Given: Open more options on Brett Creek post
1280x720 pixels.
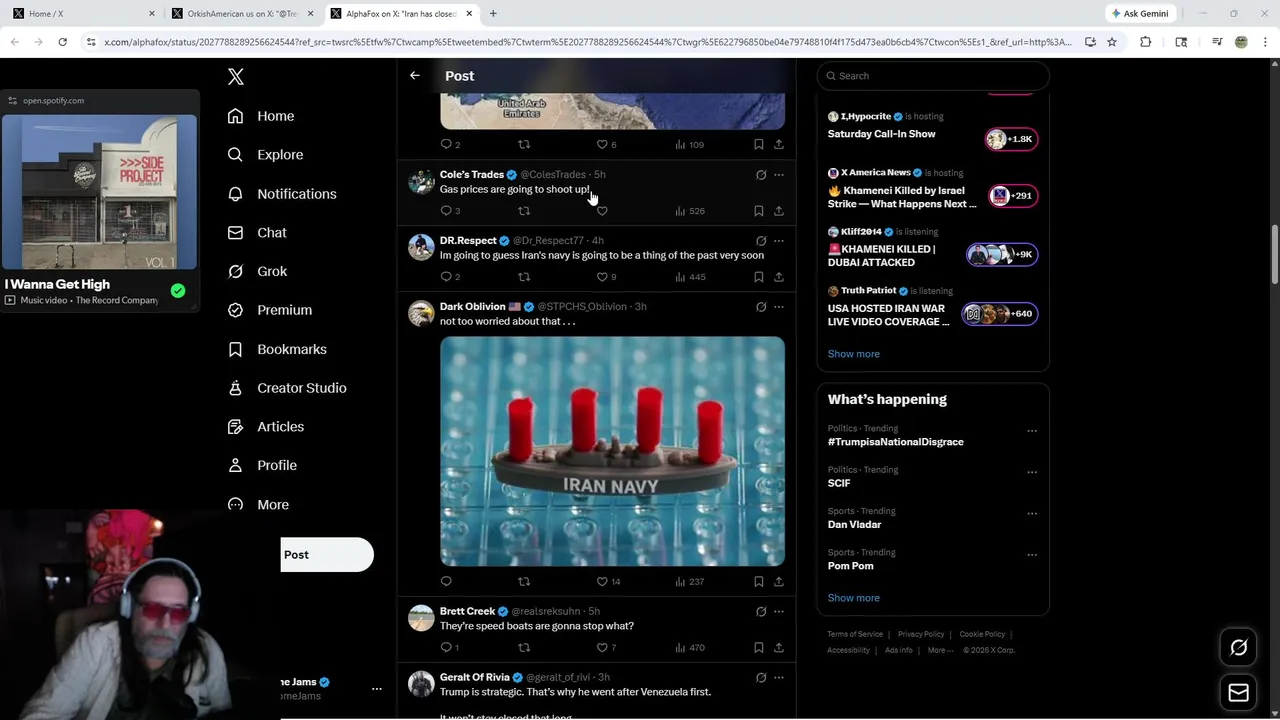Looking at the screenshot, I should coord(779,612).
